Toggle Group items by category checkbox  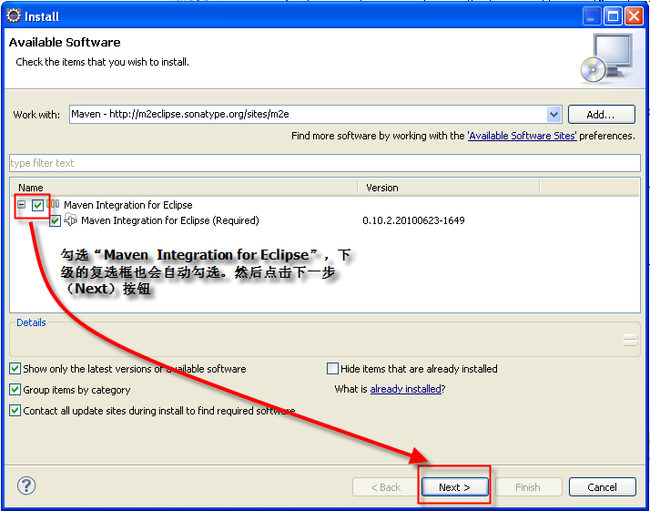tap(15, 390)
